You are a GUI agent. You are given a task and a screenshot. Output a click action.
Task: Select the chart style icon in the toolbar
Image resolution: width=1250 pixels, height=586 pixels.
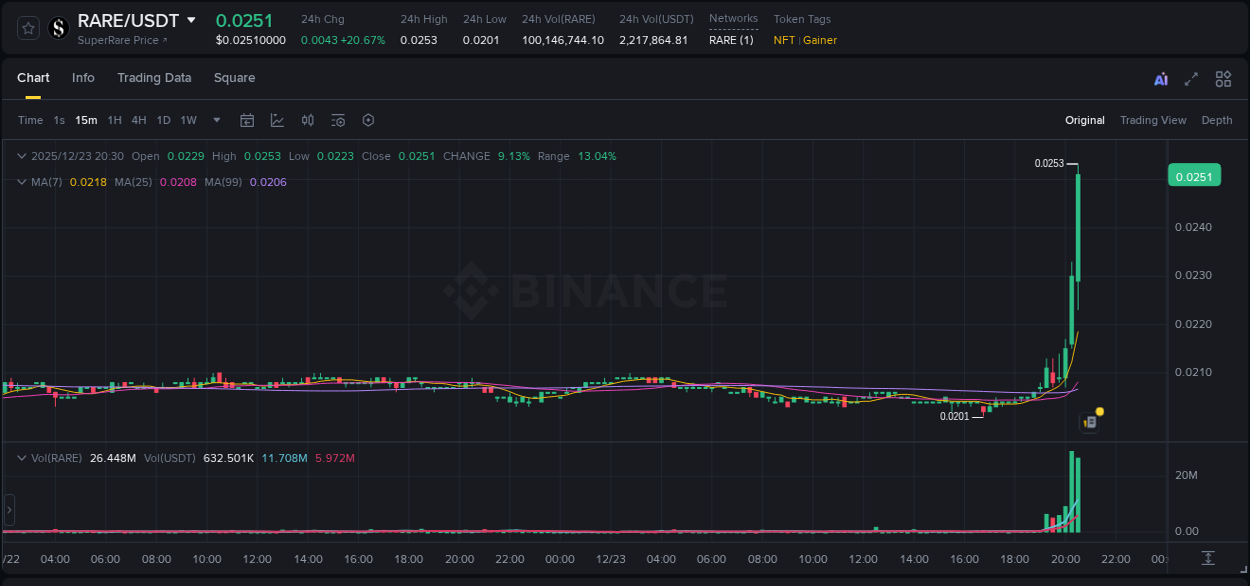(277, 120)
